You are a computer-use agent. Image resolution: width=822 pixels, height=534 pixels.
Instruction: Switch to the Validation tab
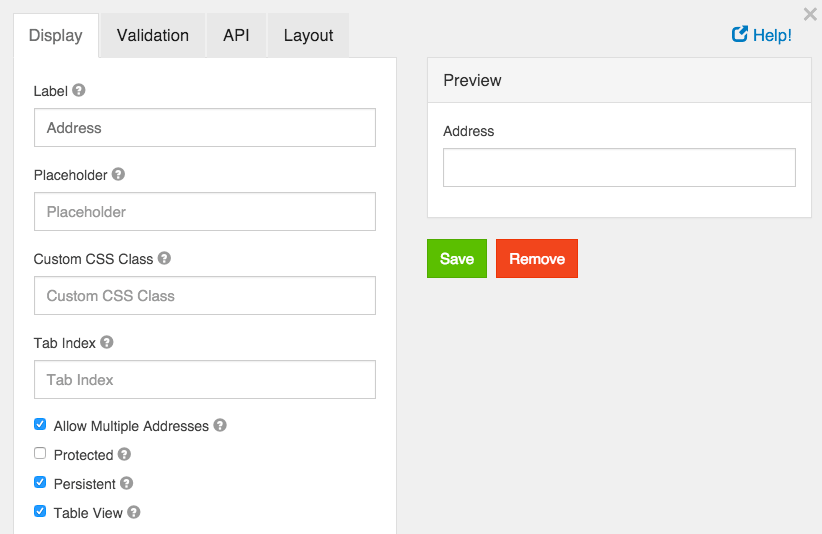152,36
